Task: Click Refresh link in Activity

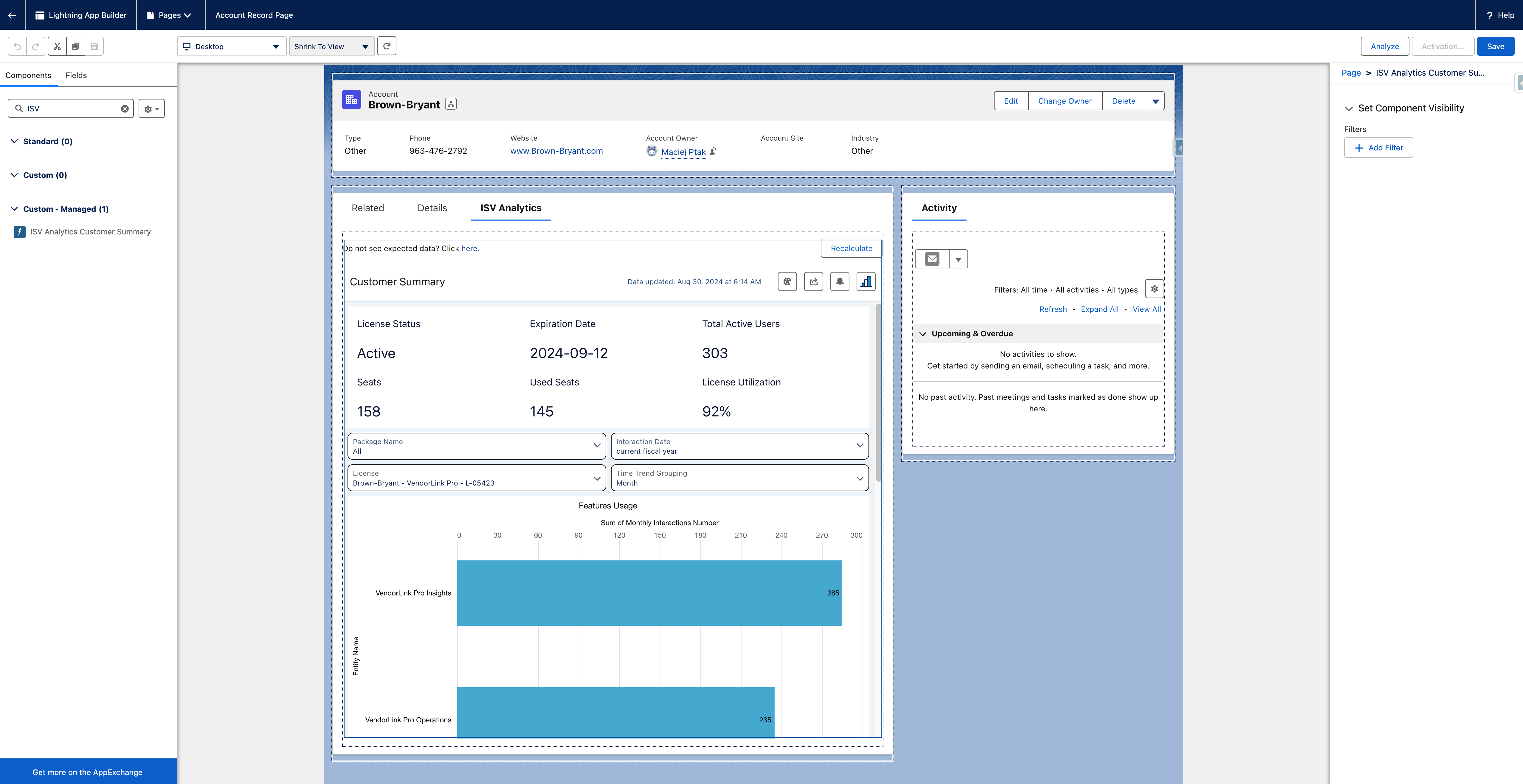Action: pyautogui.click(x=1053, y=309)
